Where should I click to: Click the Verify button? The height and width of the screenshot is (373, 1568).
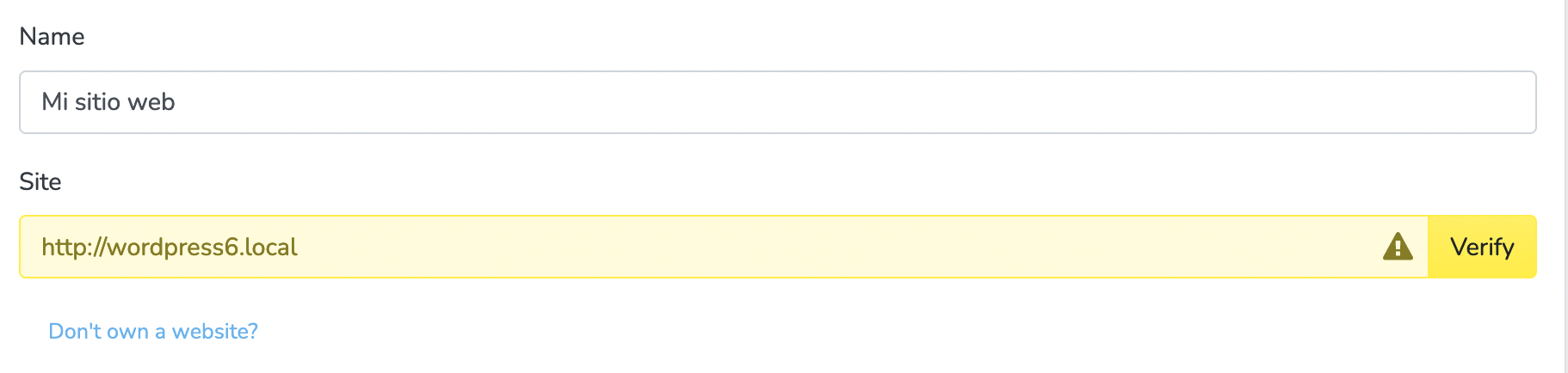[x=1482, y=247]
